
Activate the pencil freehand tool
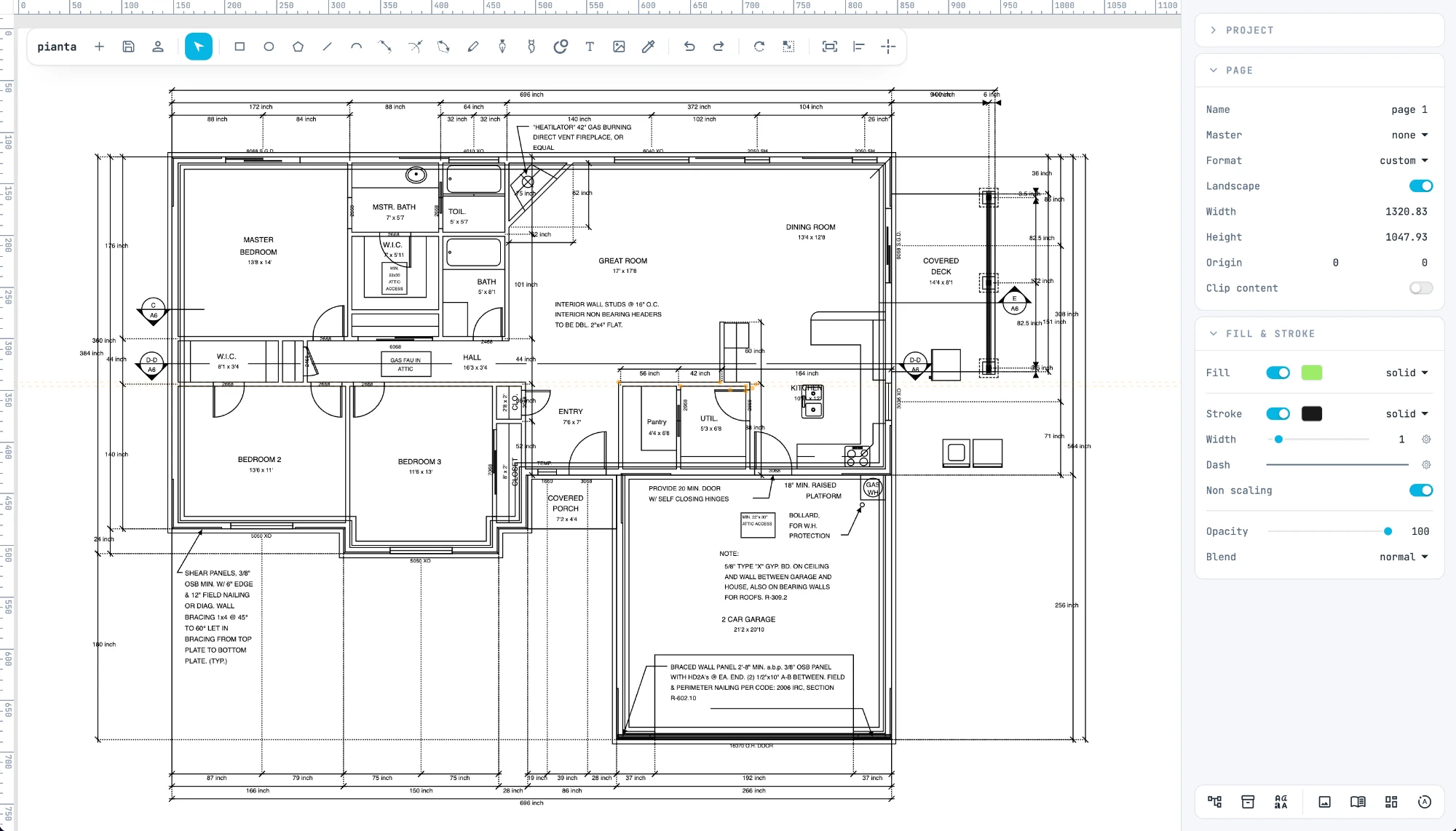[x=473, y=47]
